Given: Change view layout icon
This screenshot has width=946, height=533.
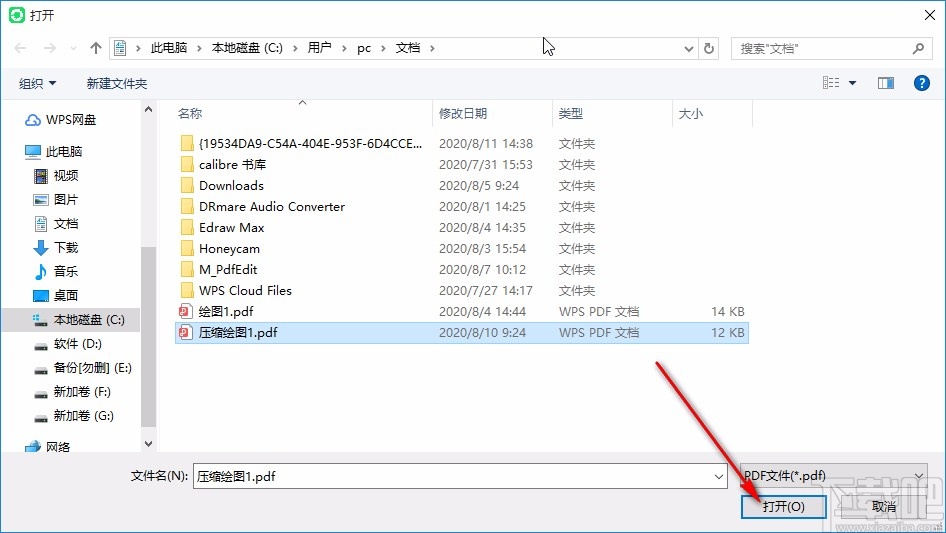Looking at the screenshot, I should click(831, 83).
